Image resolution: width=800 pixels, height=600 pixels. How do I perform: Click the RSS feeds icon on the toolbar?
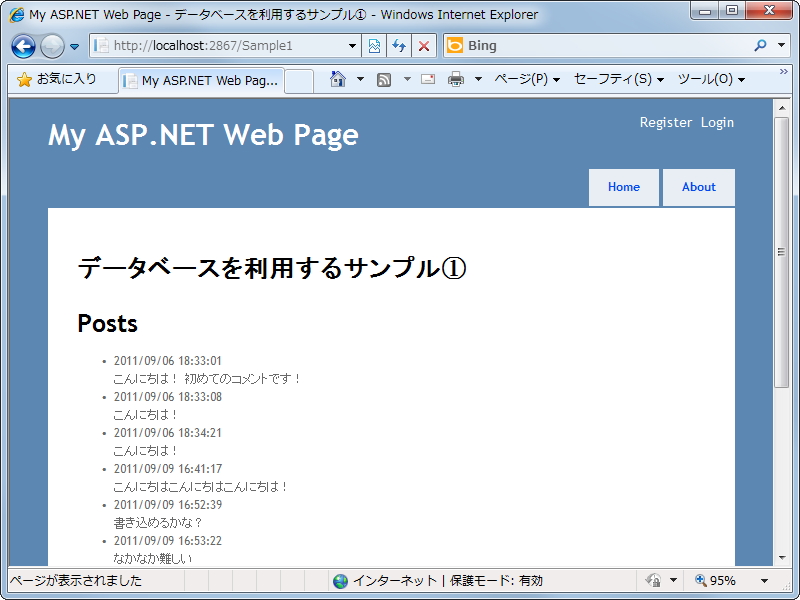(x=383, y=78)
